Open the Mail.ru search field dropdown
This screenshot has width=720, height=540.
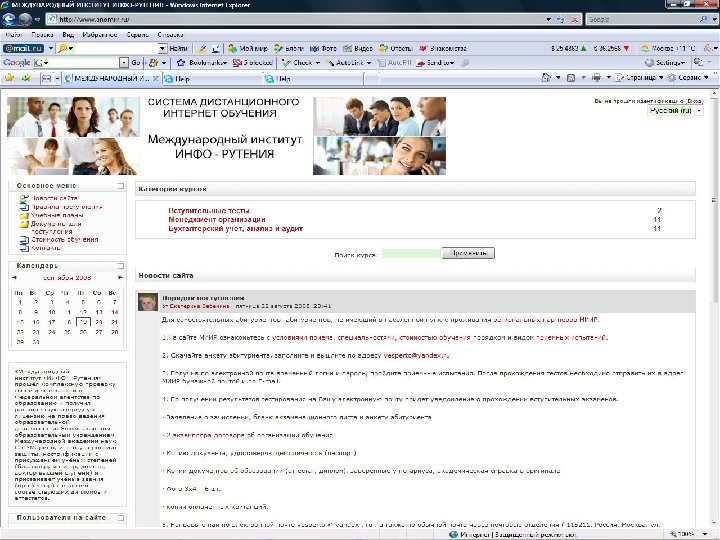(163, 48)
